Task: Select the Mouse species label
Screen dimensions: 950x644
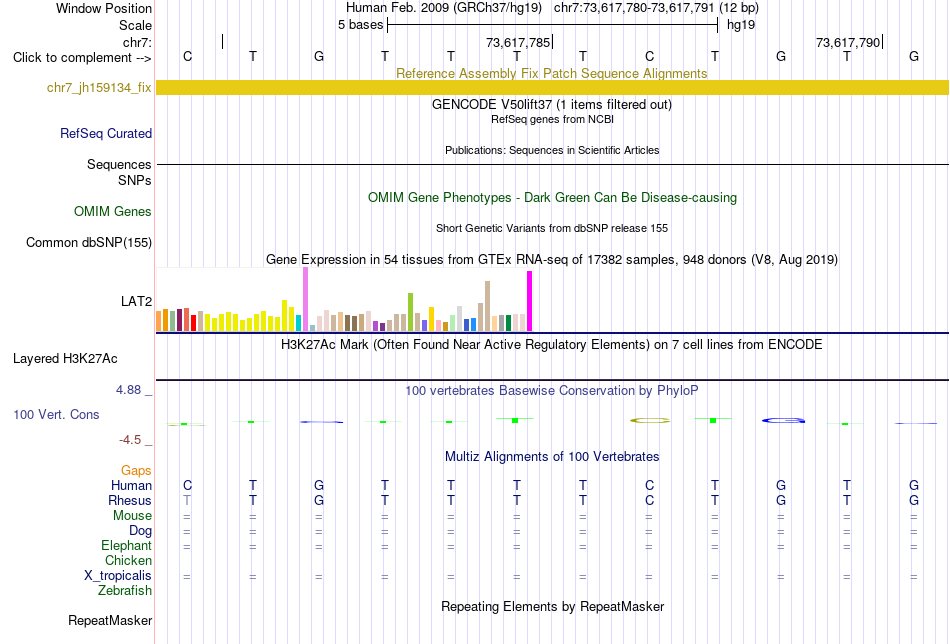Action: [133, 516]
